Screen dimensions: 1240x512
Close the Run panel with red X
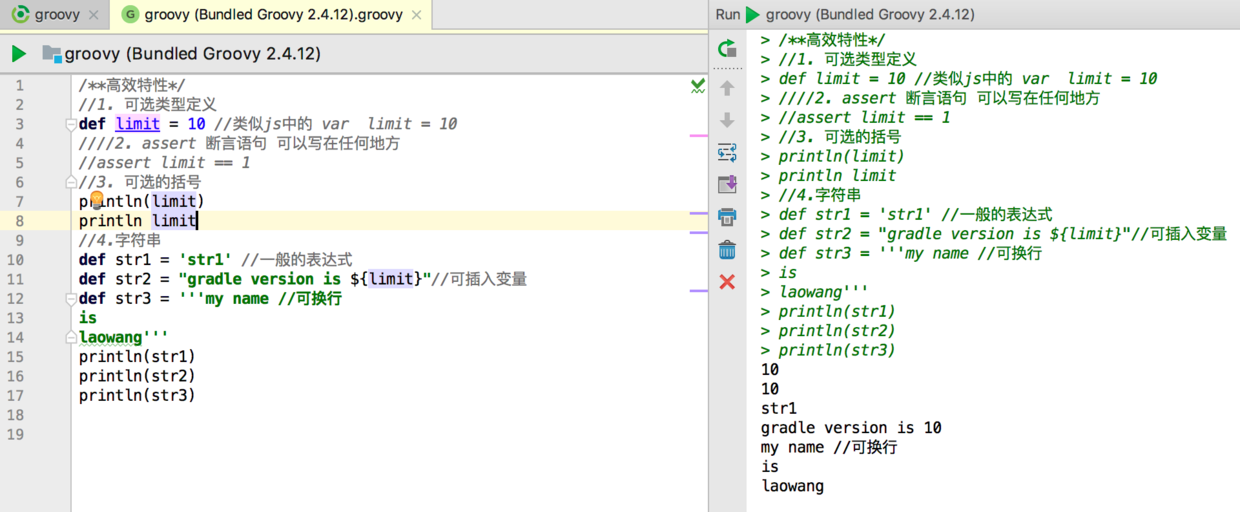[x=727, y=282]
